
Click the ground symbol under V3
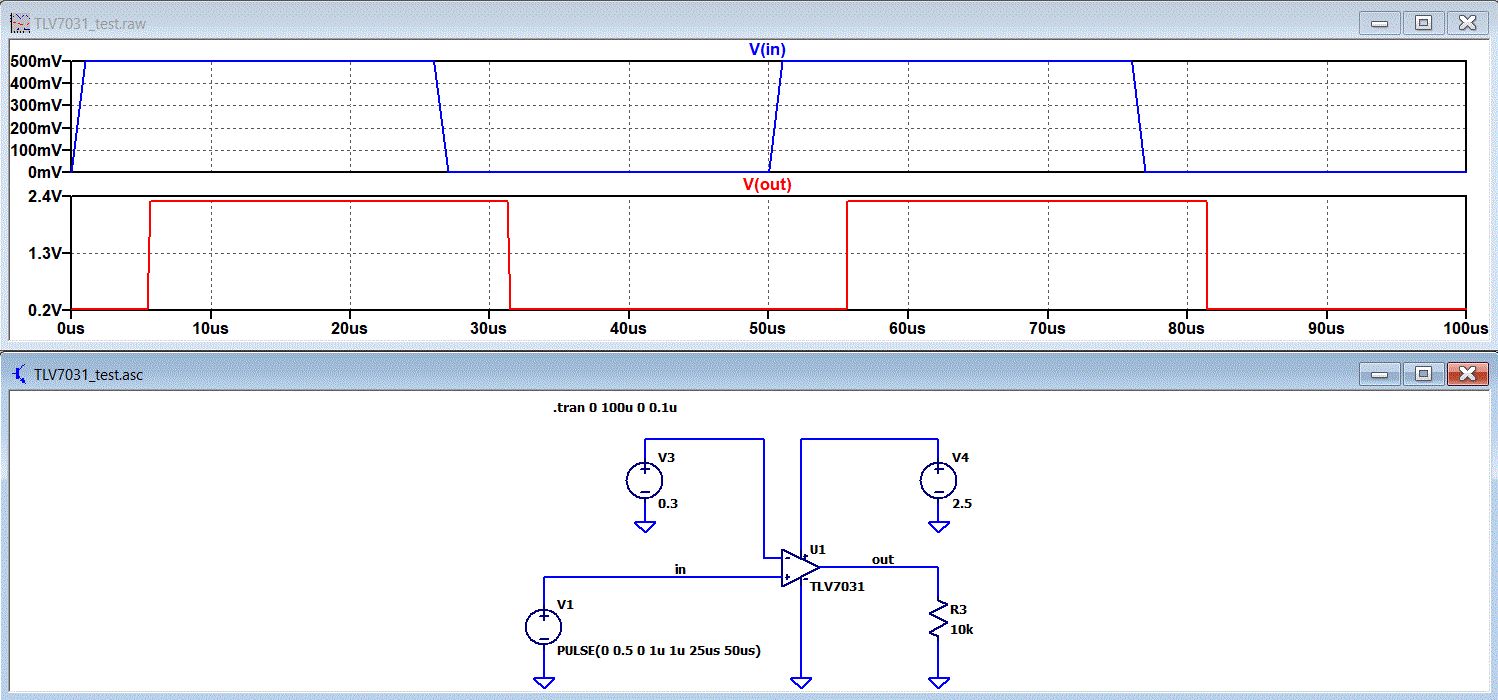click(644, 526)
